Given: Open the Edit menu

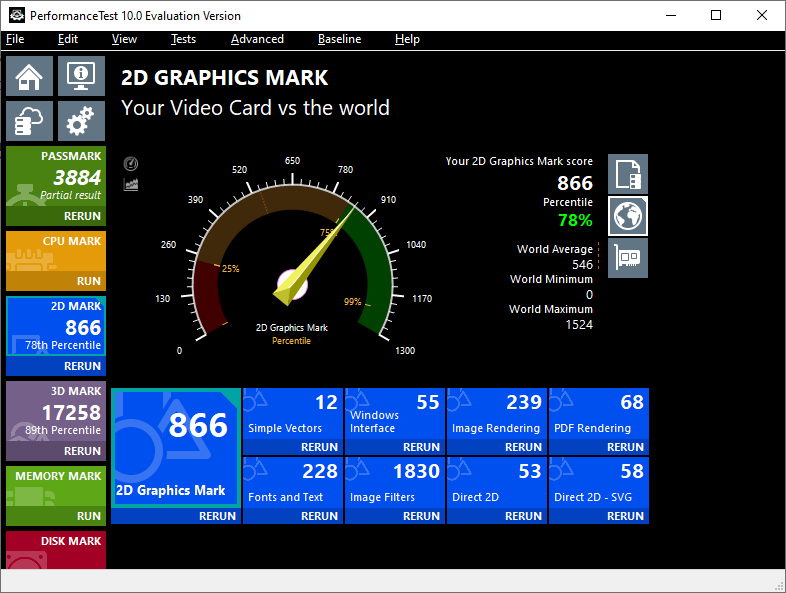Looking at the screenshot, I should click(x=68, y=39).
